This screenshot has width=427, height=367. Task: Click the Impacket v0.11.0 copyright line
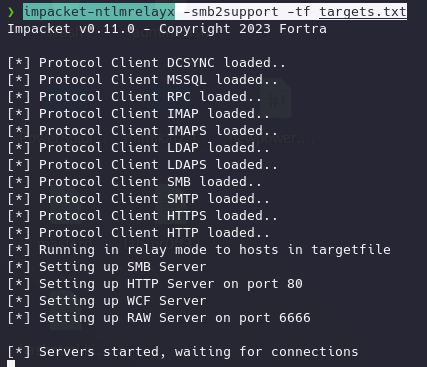tap(167, 29)
